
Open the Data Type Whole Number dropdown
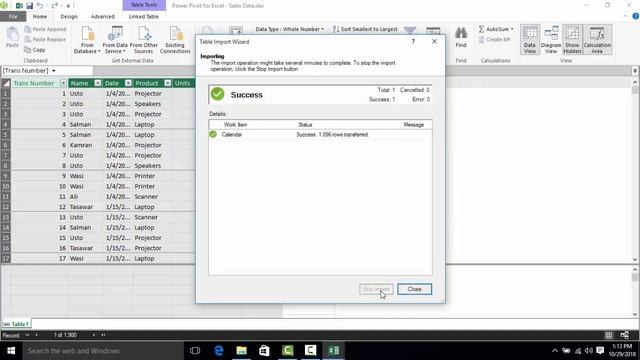(289, 29)
